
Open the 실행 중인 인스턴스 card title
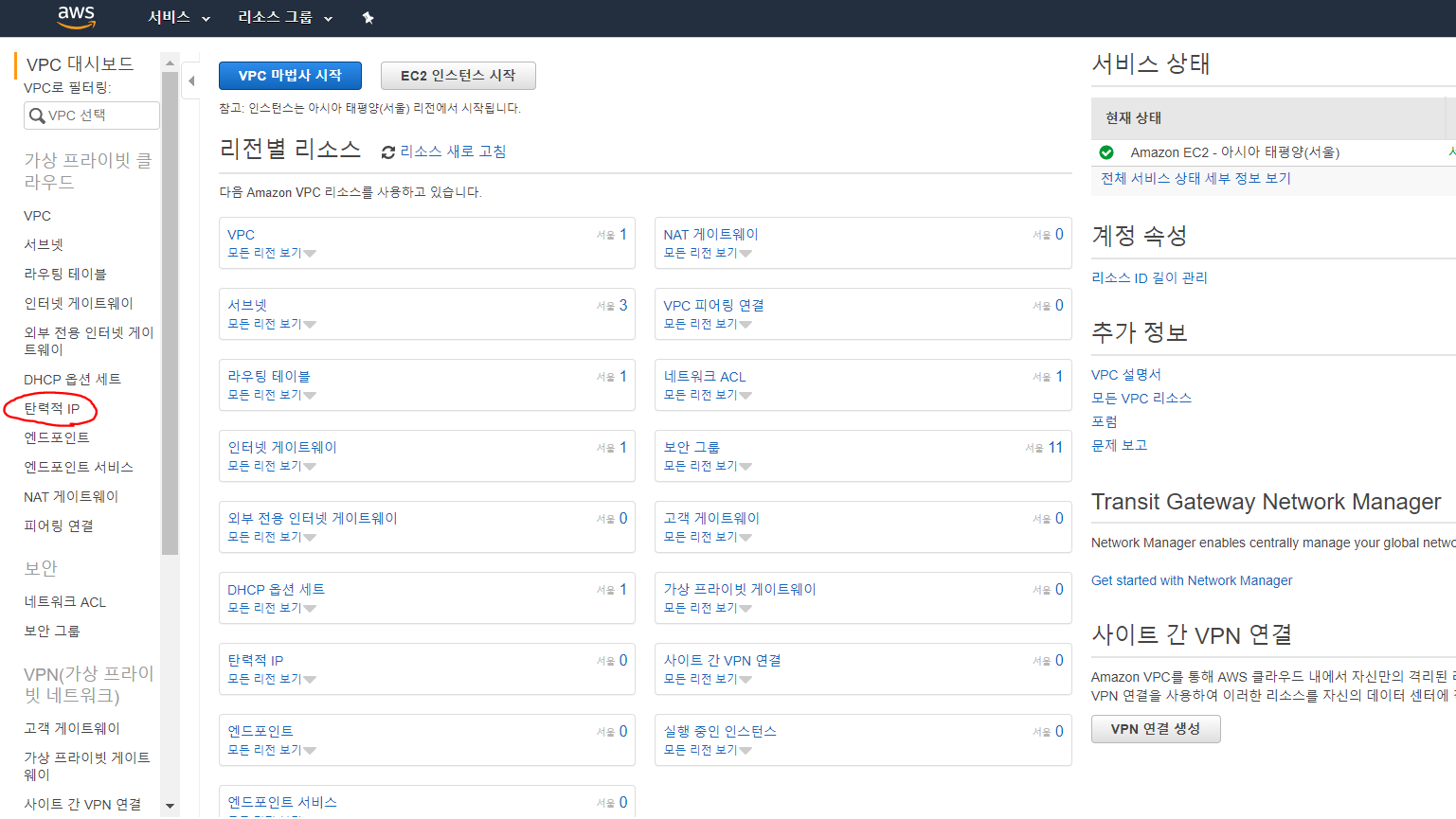coord(720,732)
